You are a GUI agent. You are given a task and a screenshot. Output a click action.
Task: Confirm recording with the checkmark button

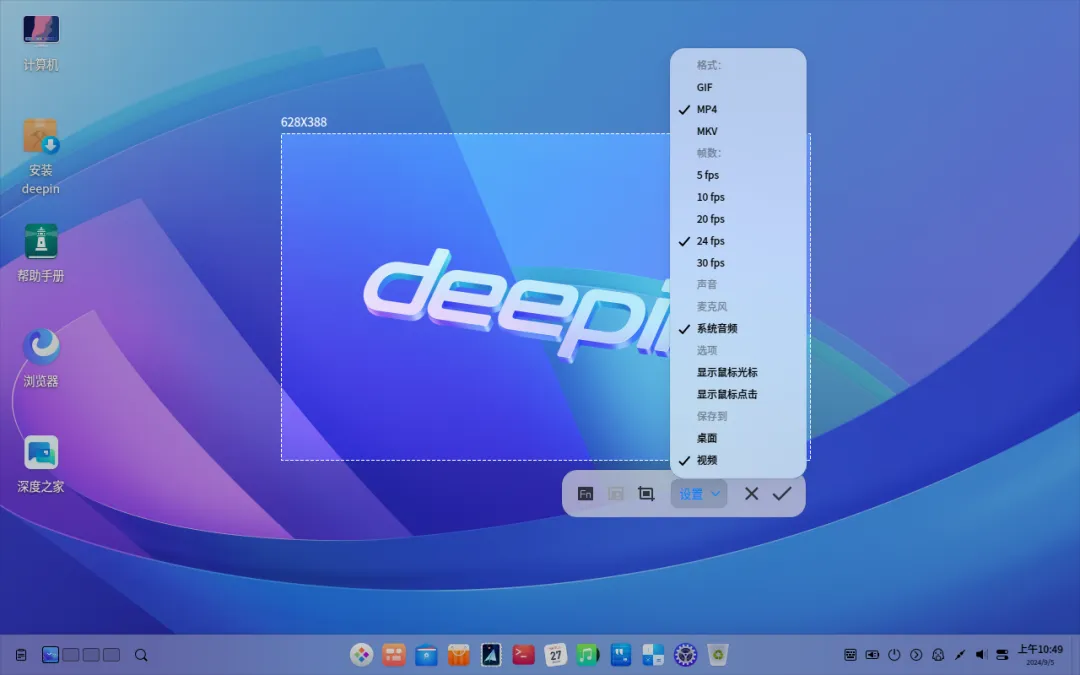click(782, 494)
